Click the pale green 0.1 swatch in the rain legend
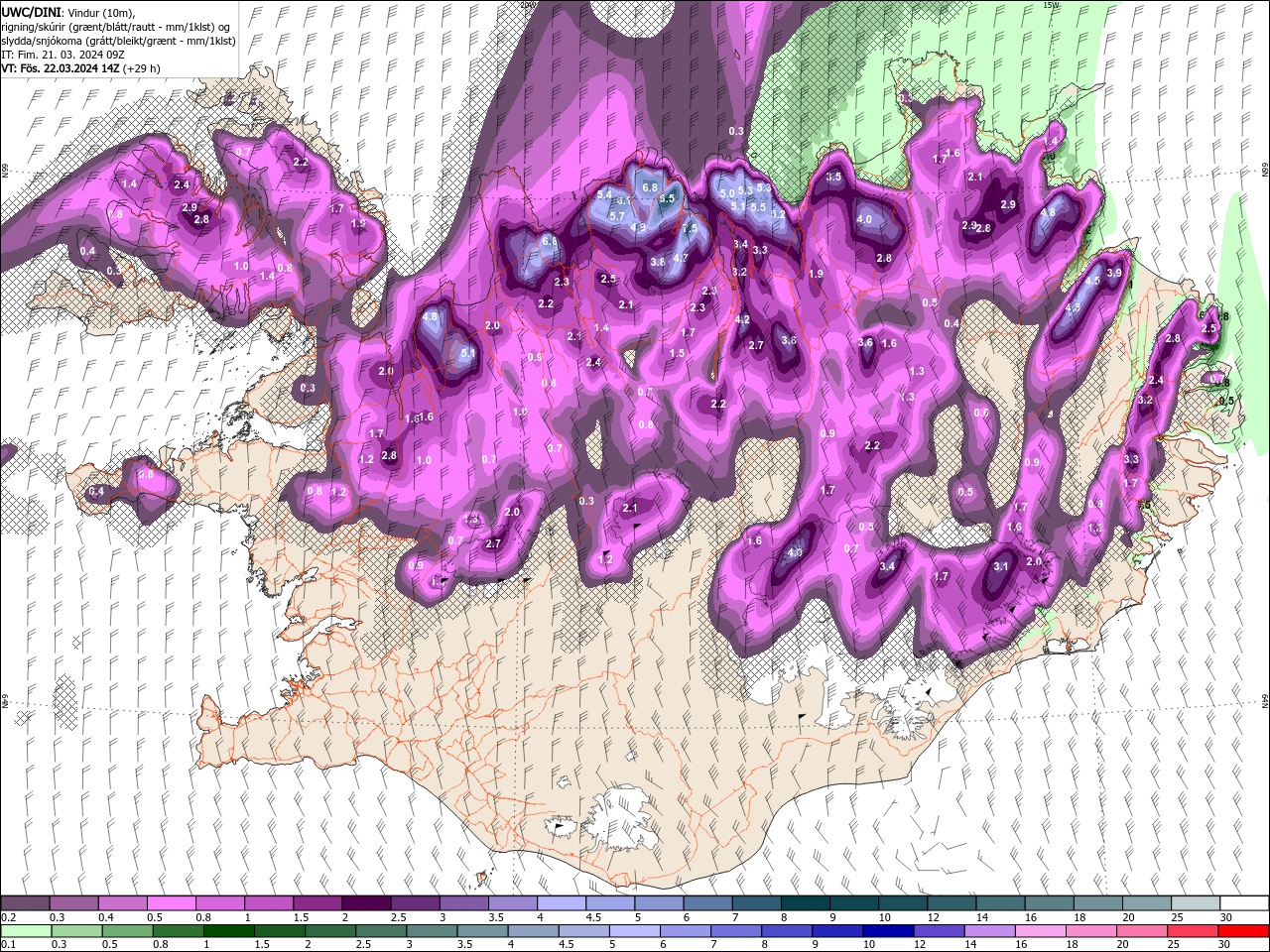Image resolution: width=1270 pixels, height=952 pixels. (x=25, y=931)
